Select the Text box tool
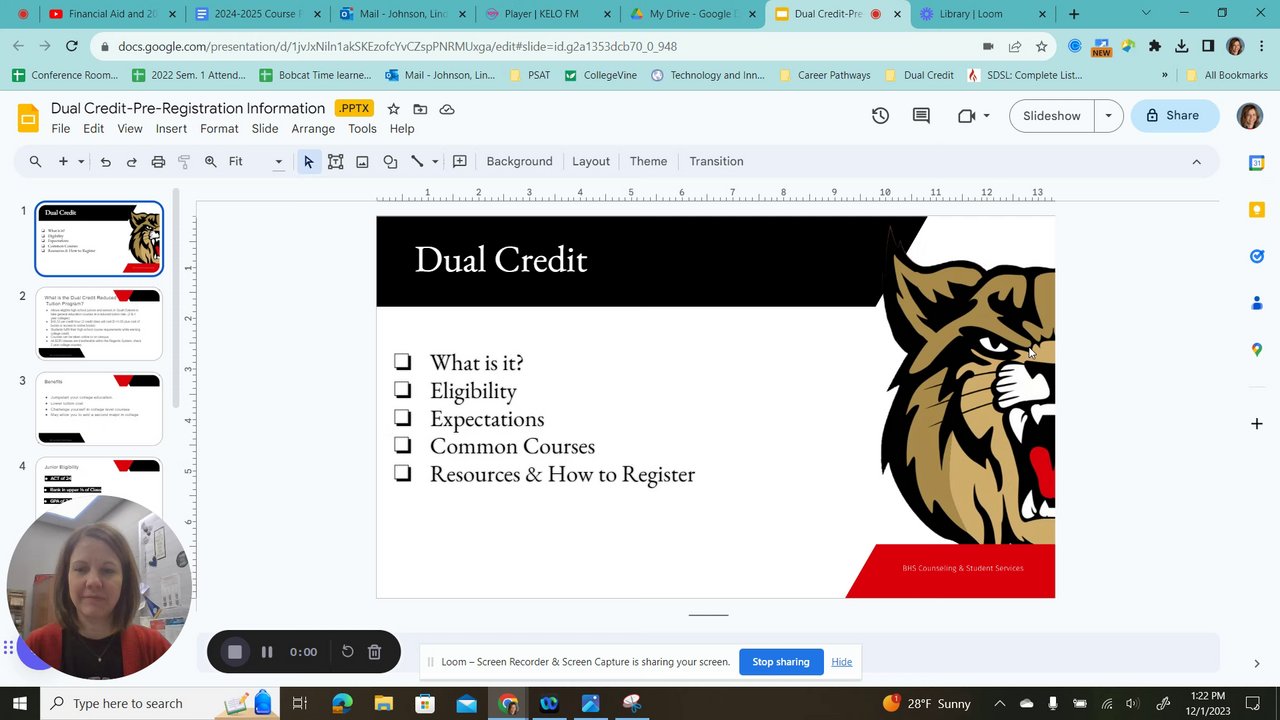This screenshot has width=1280, height=720. pyautogui.click(x=335, y=161)
